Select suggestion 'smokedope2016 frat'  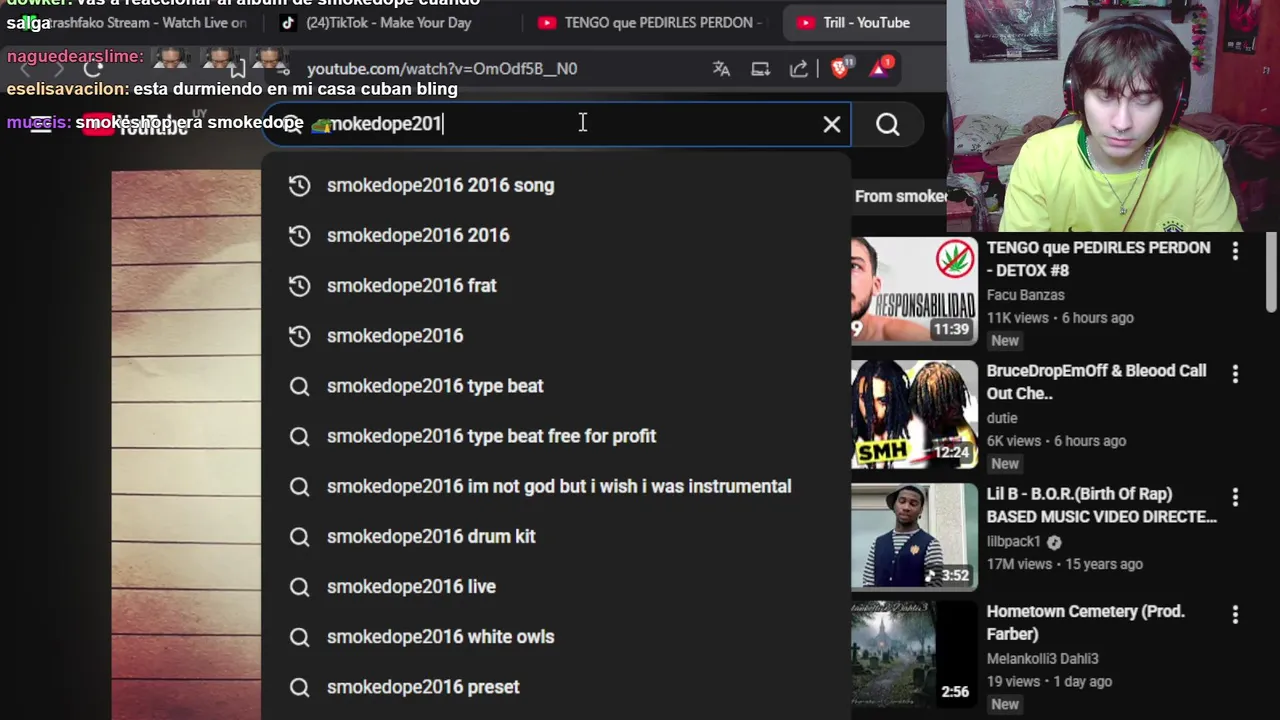[x=555, y=285]
